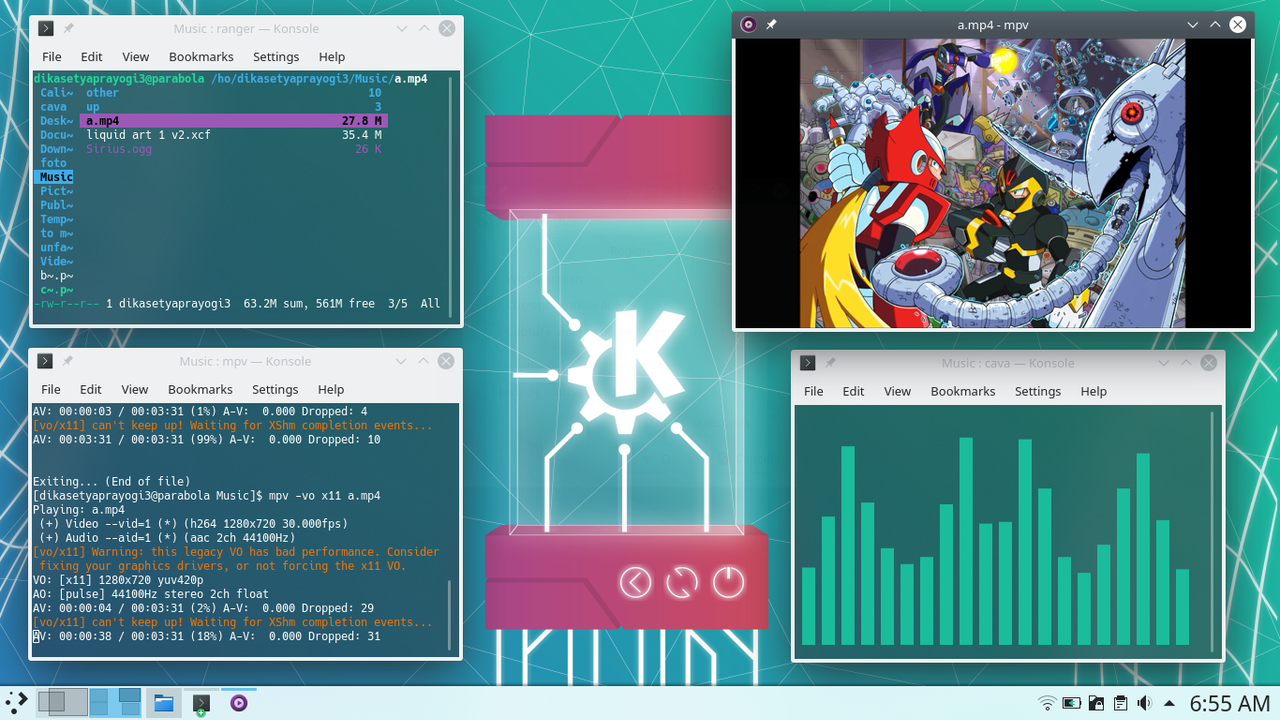Open View menu in cava Konsole
1280x720 pixels.
[898, 391]
